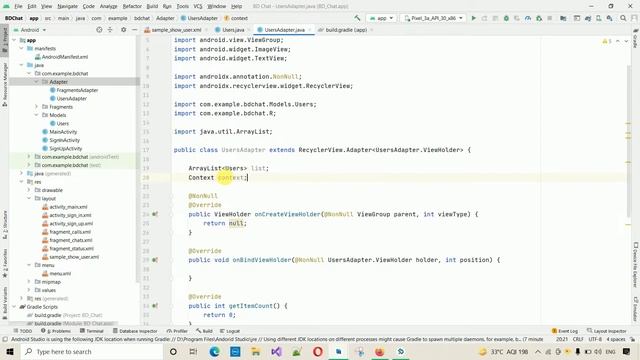Select FragmentsAdapter in the project tree
This screenshot has width=640, height=360.
74,90
